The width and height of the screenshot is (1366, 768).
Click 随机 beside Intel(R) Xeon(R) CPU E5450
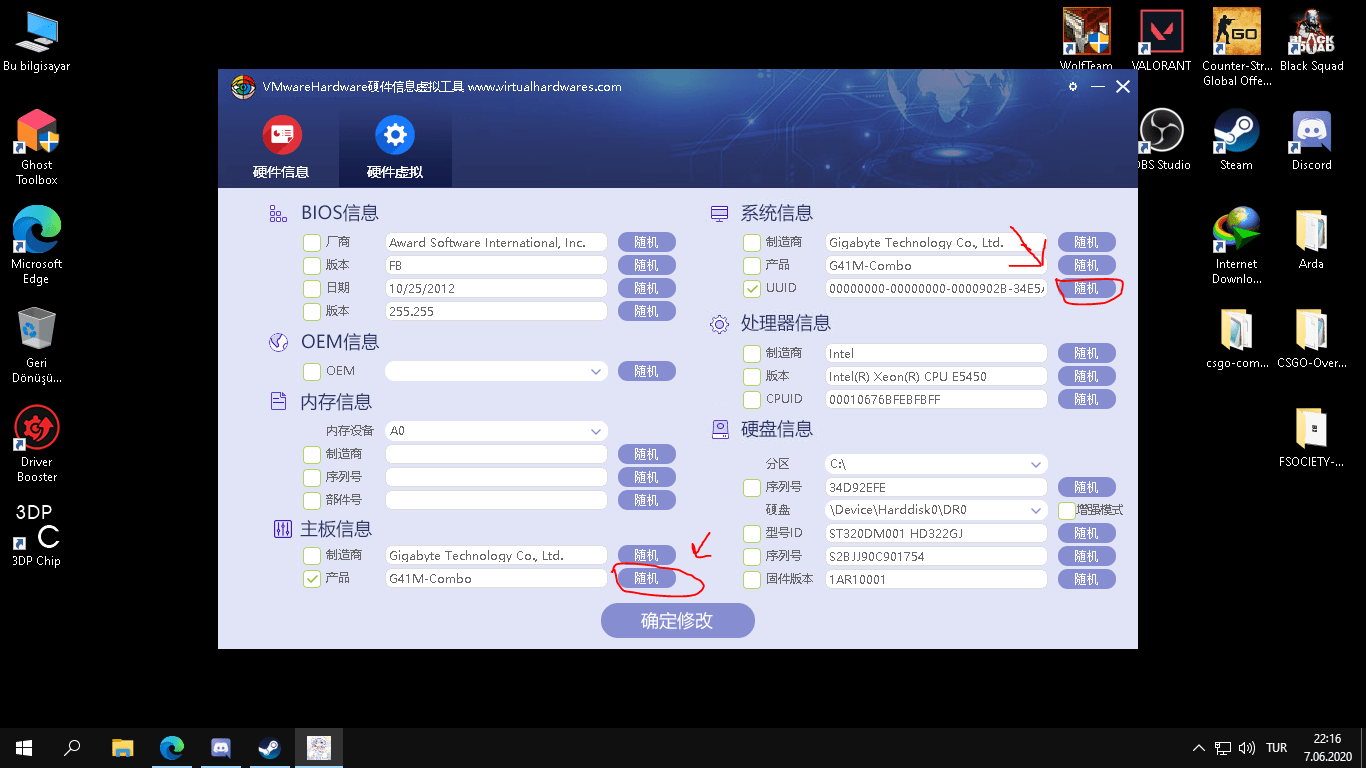tap(1086, 376)
